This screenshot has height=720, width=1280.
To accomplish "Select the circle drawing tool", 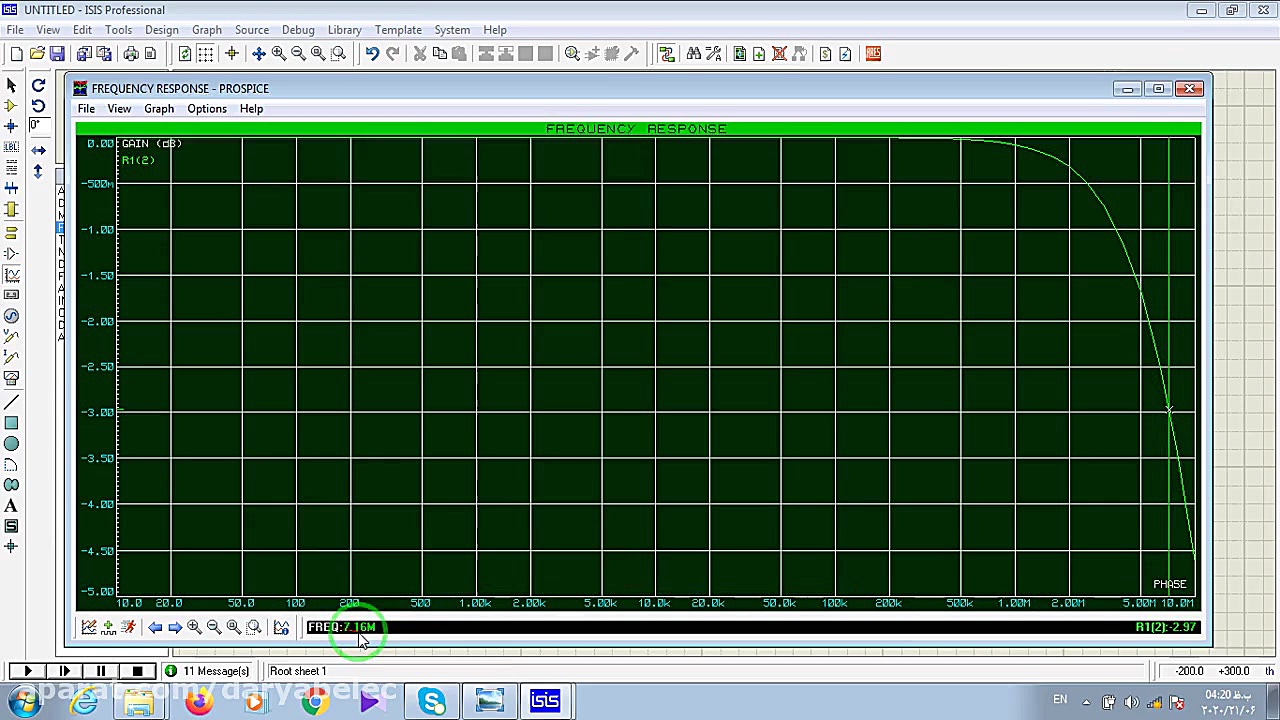I will pyautogui.click(x=11, y=444).
